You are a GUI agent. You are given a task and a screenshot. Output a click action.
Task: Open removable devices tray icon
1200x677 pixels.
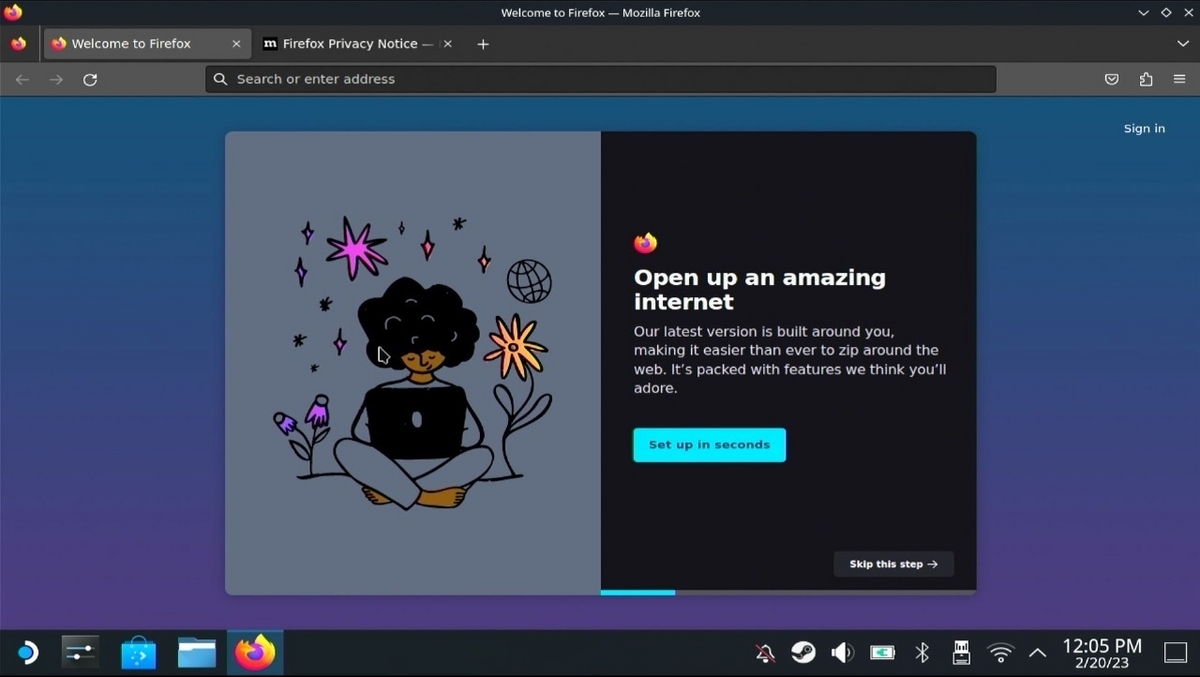click(961, 653)
